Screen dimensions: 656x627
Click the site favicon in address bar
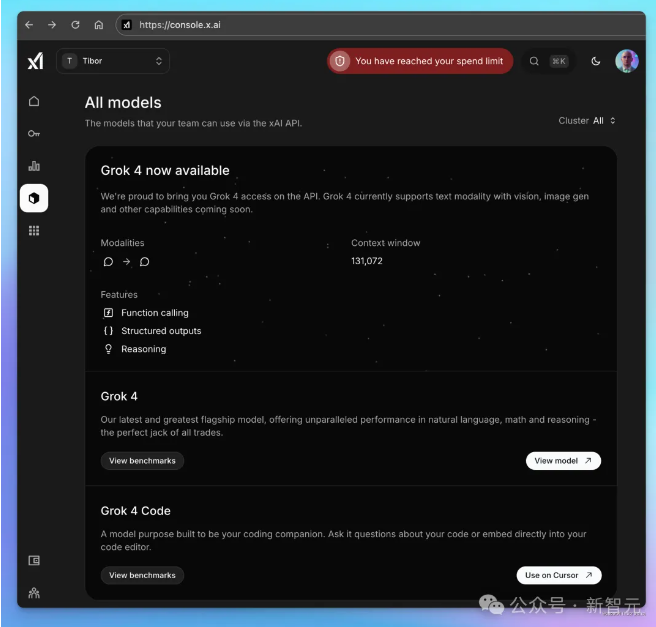pos(126,25)
